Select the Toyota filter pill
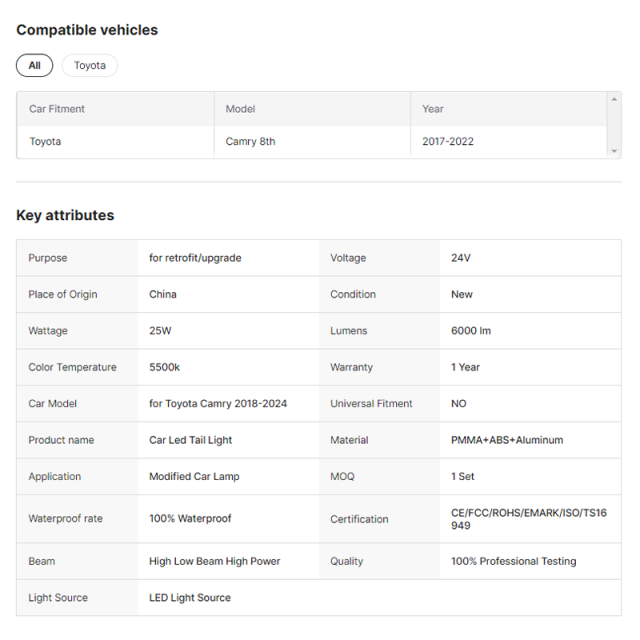The height and width of the screenshot is (640, 640). [90, 65]
